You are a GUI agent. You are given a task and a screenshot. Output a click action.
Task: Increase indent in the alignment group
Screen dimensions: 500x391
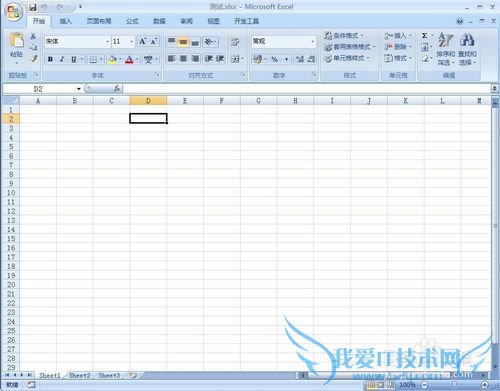coord(220,59)
